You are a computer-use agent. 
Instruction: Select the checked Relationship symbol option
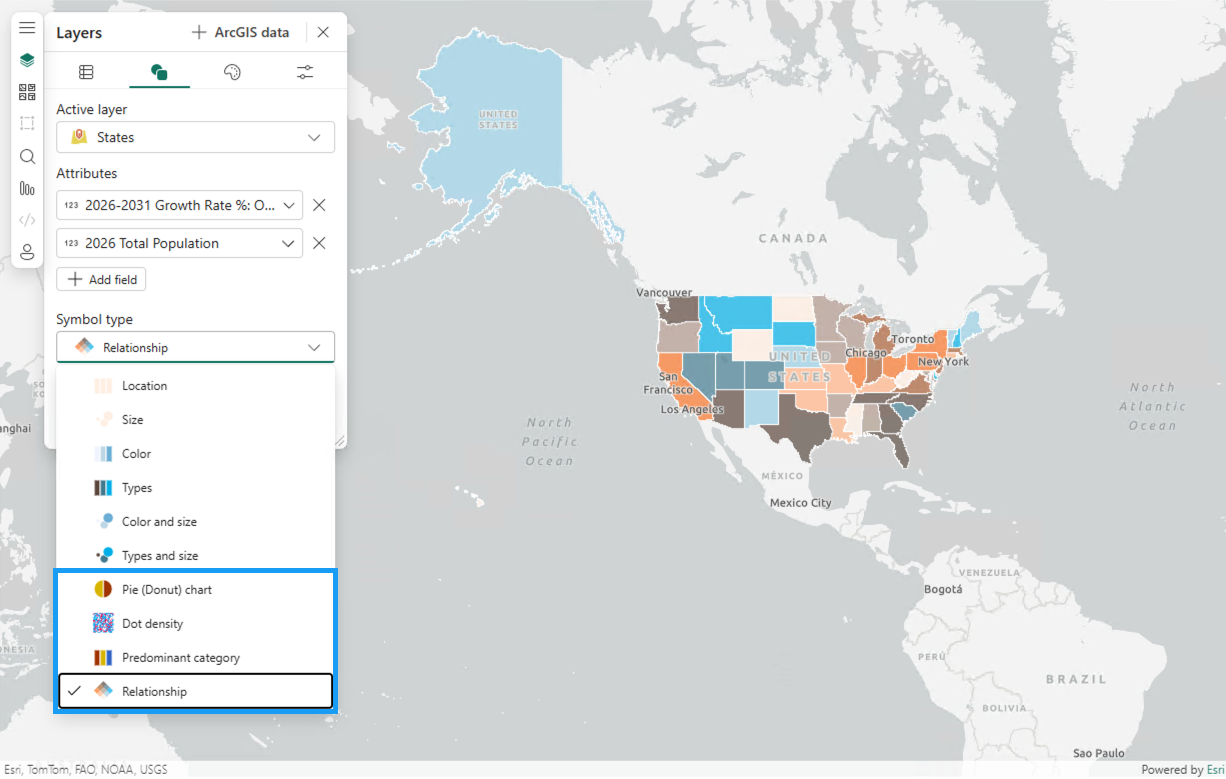[x=195, y=691]
